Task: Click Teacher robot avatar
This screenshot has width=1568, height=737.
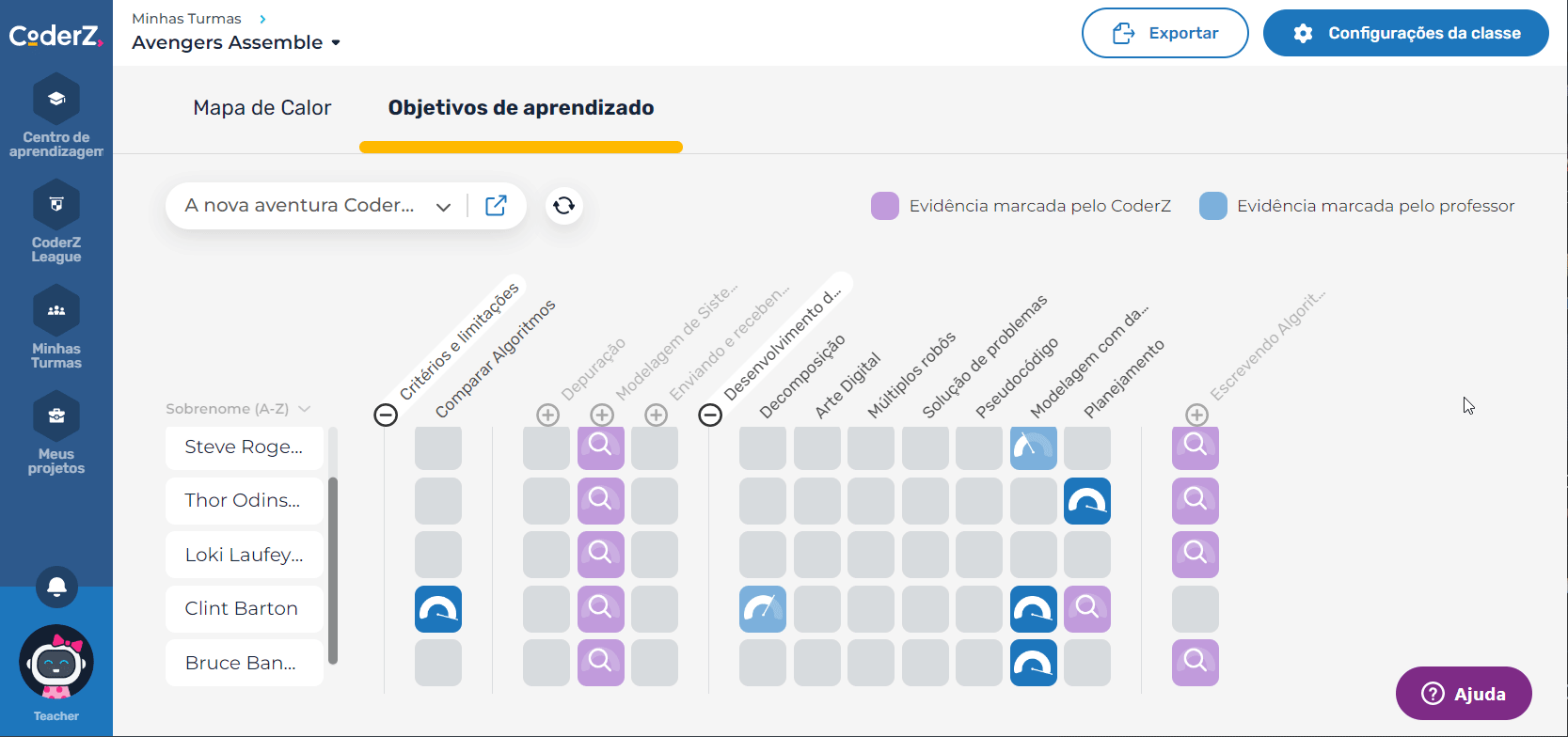Action: [56, 664]
